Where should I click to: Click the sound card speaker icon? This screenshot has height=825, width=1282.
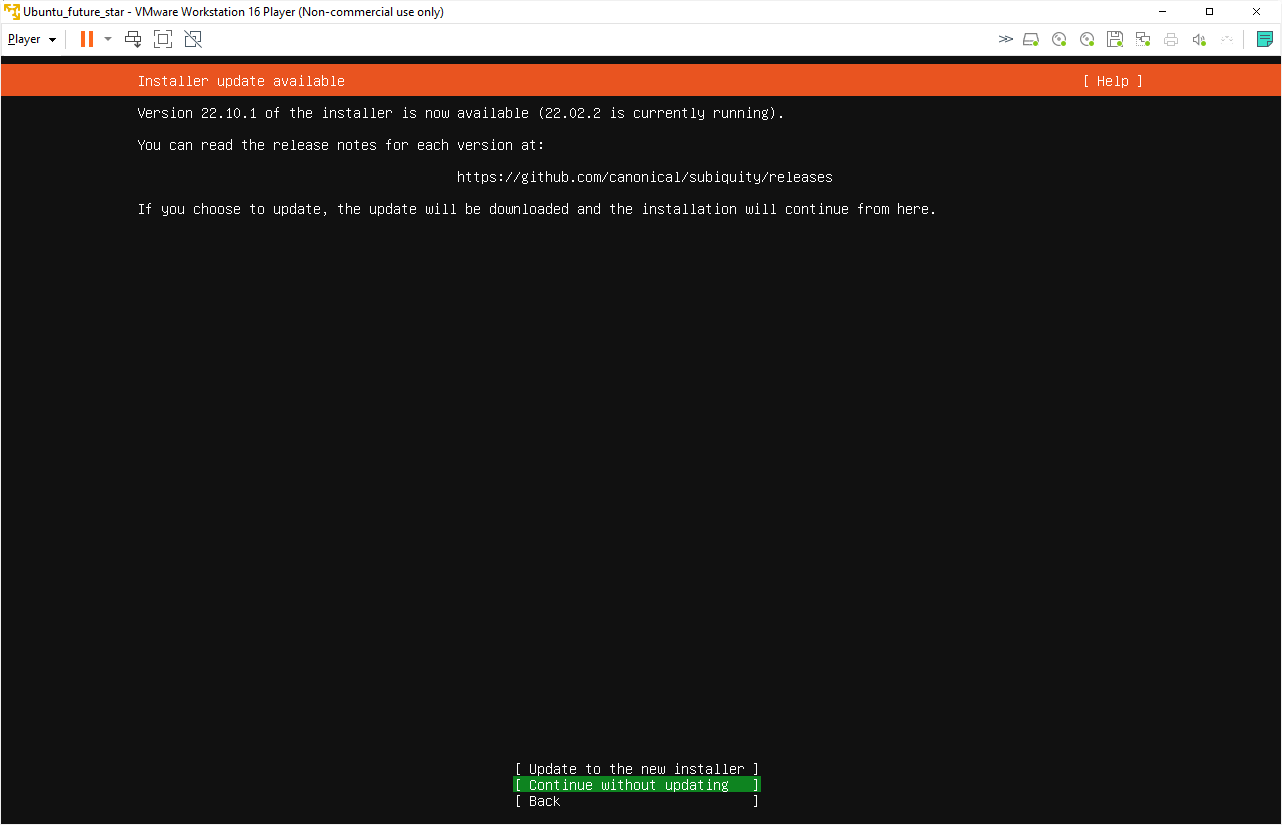(x=1199, y=39)
